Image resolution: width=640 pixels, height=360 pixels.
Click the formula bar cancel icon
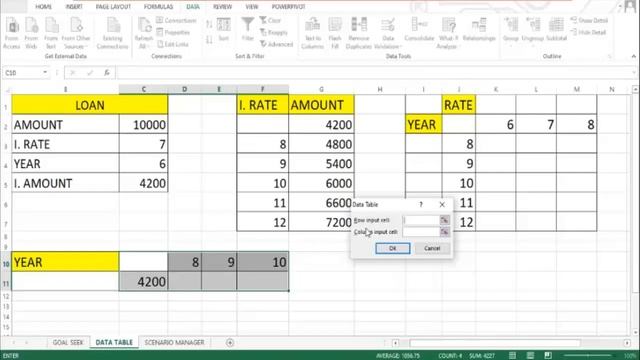click(x=73, y=73)
